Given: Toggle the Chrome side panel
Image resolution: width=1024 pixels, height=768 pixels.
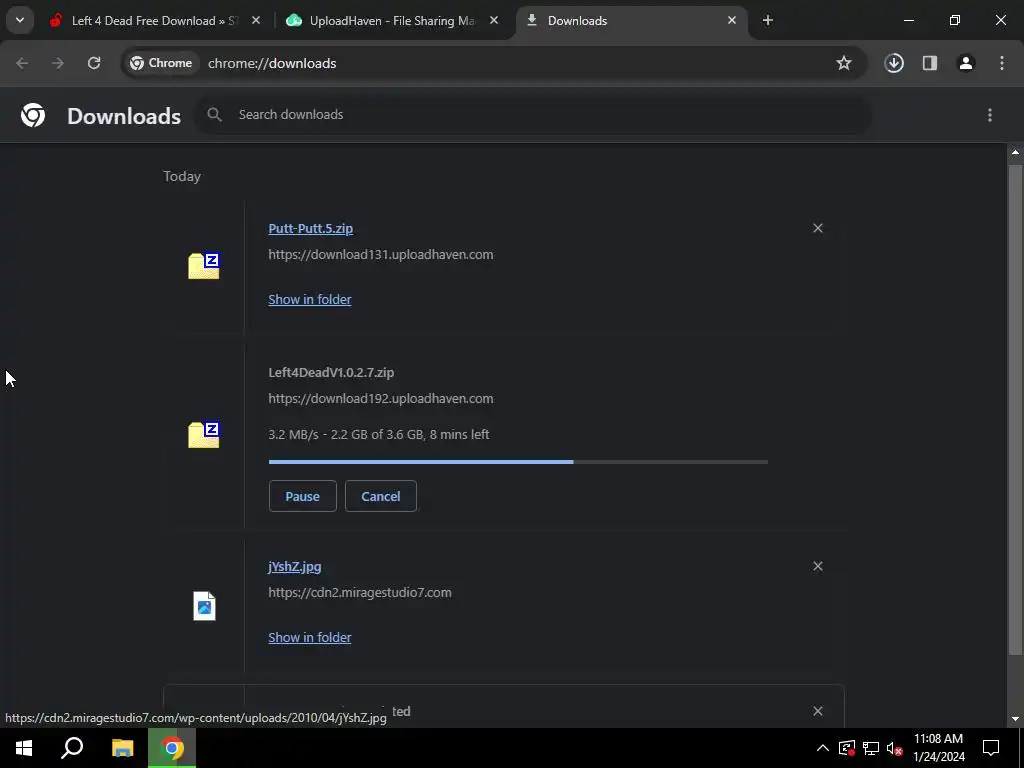Looking at the screenshot, I should click(x=930, y=63).
